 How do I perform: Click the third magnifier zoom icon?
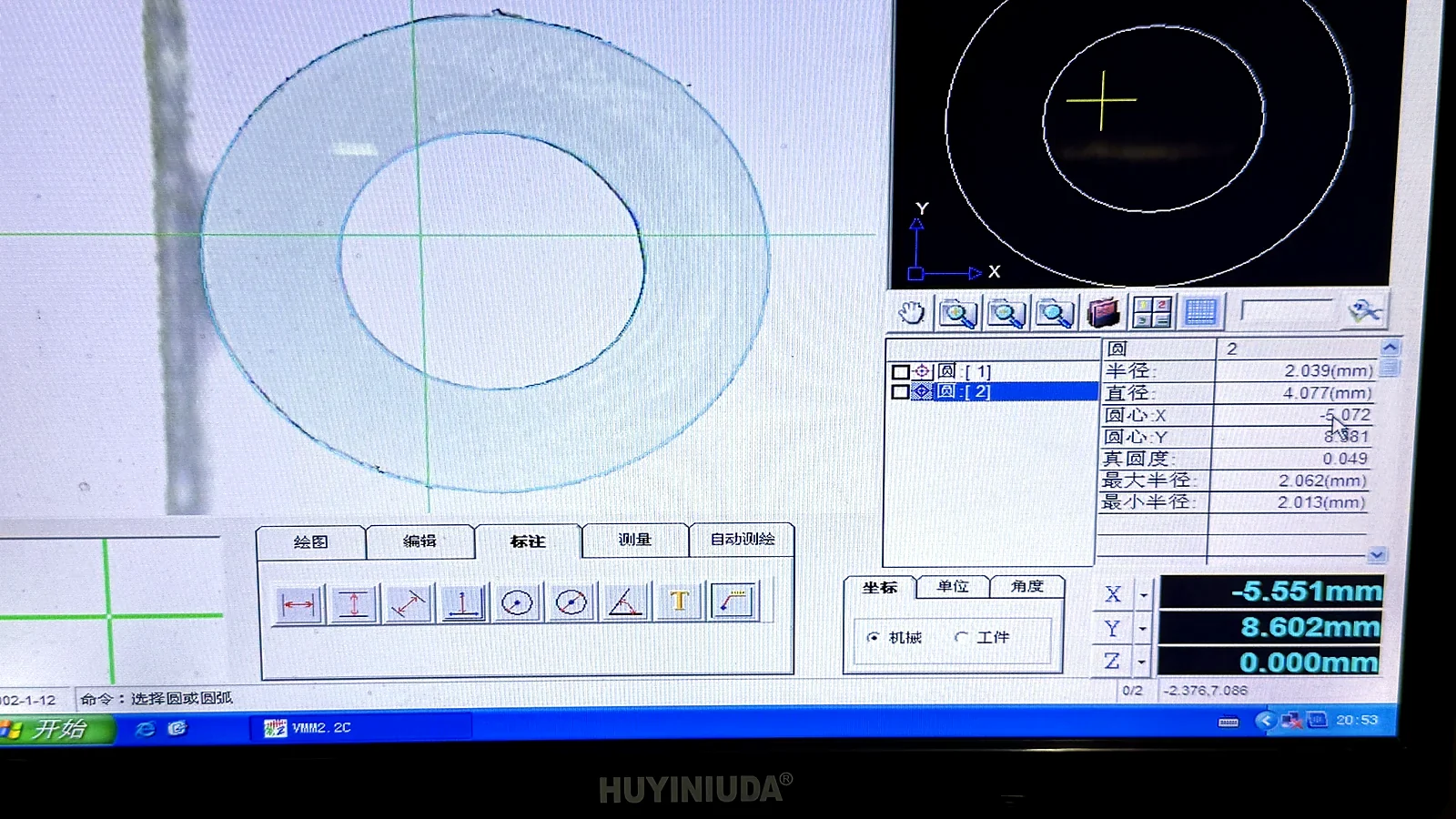[x=1054, y=313]
